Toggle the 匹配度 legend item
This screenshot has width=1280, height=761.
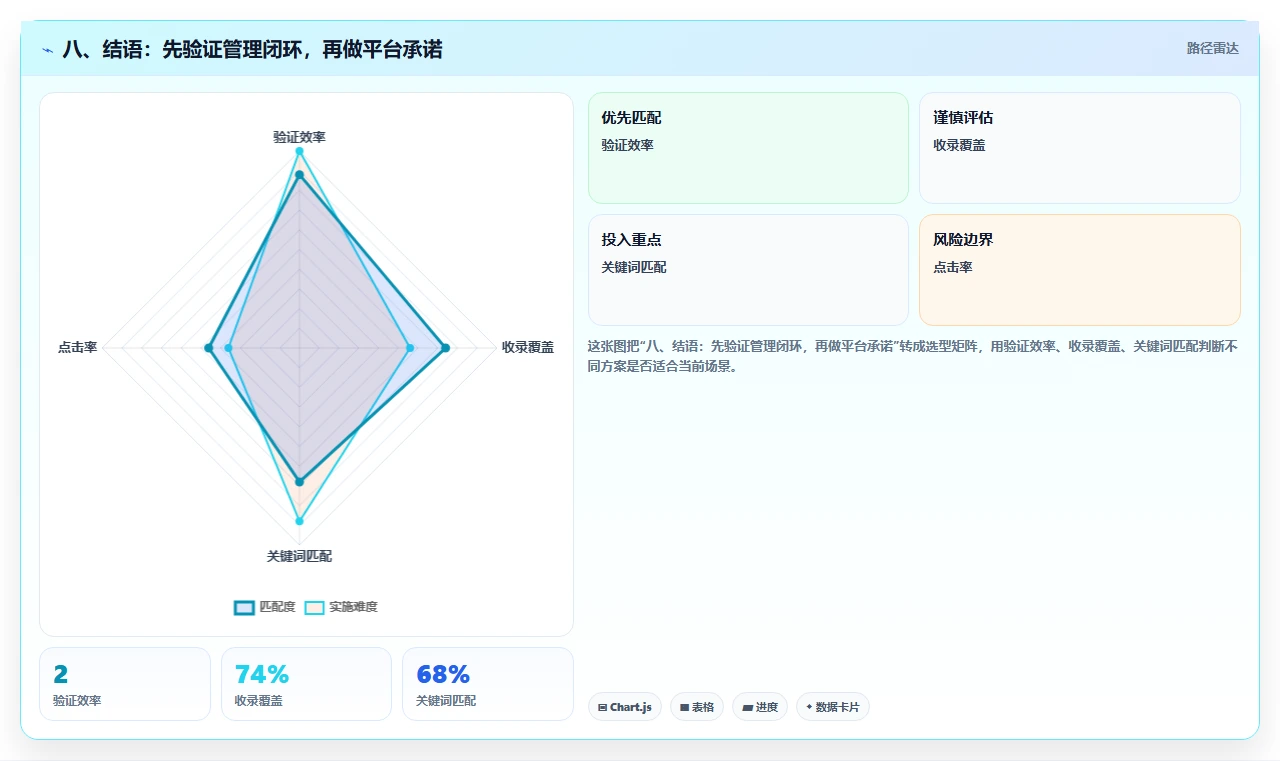pos(265,607)
